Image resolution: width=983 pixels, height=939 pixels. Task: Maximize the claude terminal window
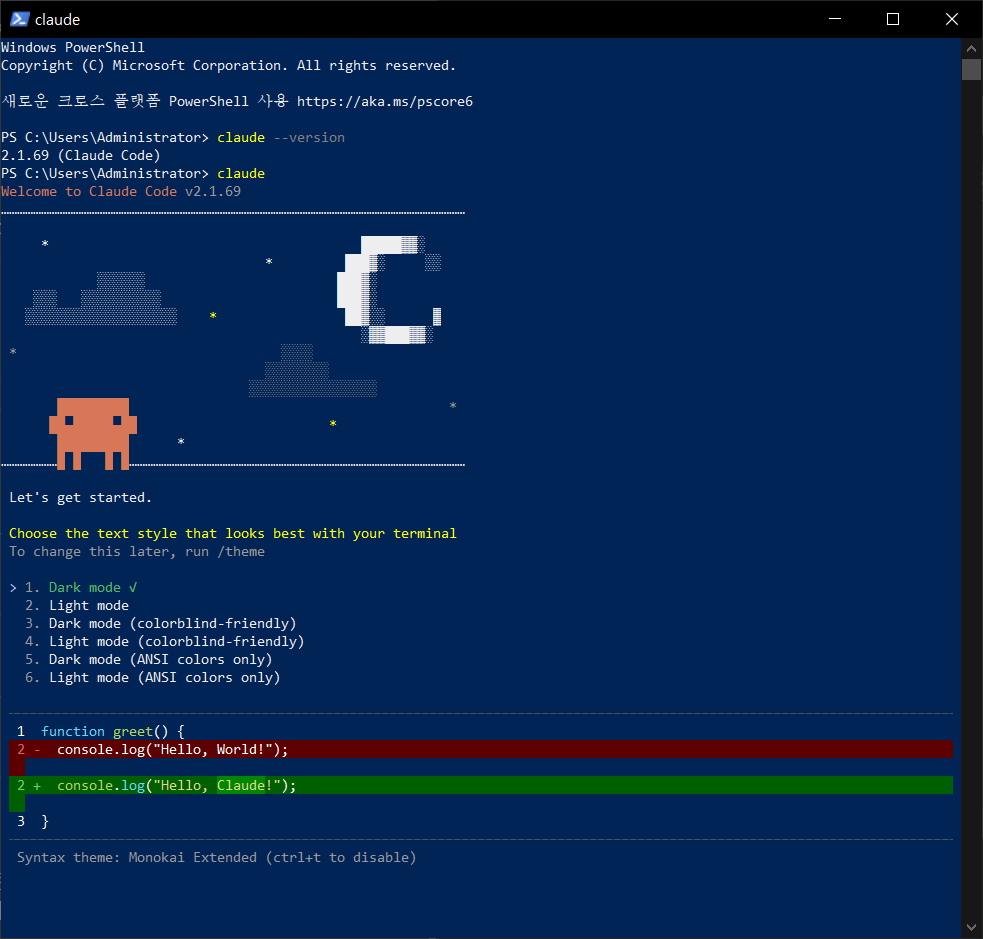point(893,19)
